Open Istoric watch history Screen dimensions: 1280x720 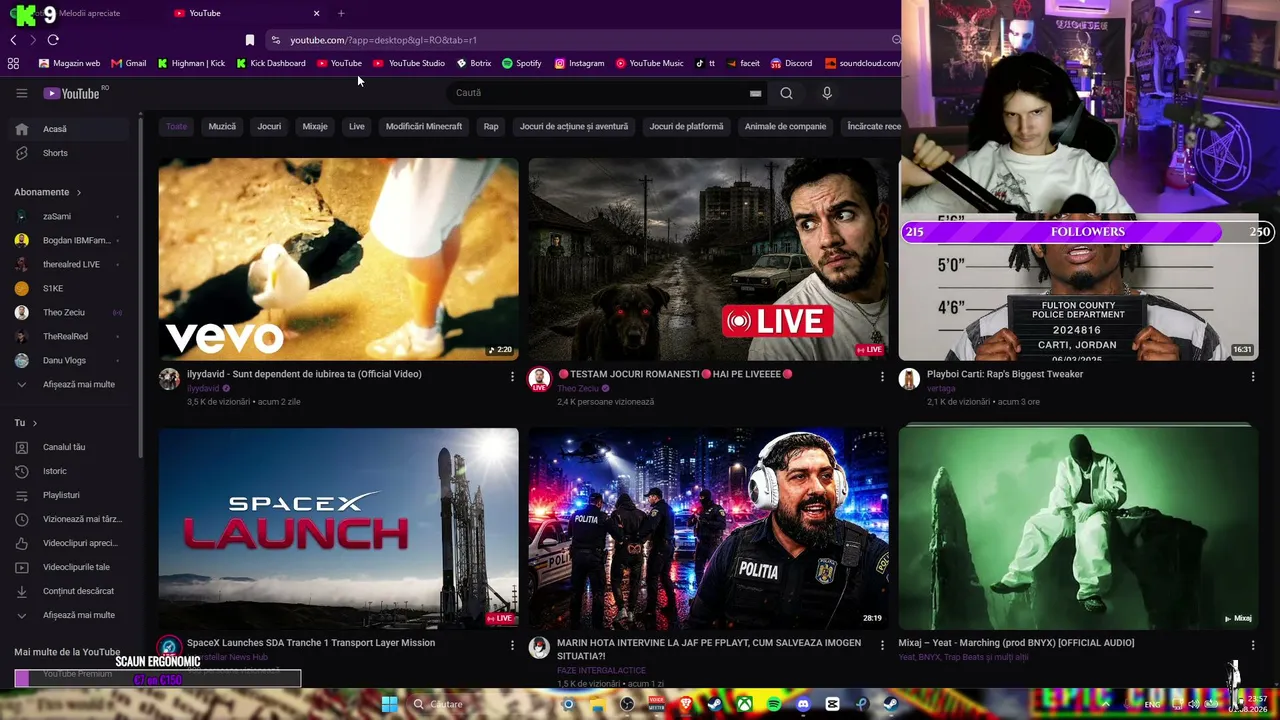click(x=70, y=471)
